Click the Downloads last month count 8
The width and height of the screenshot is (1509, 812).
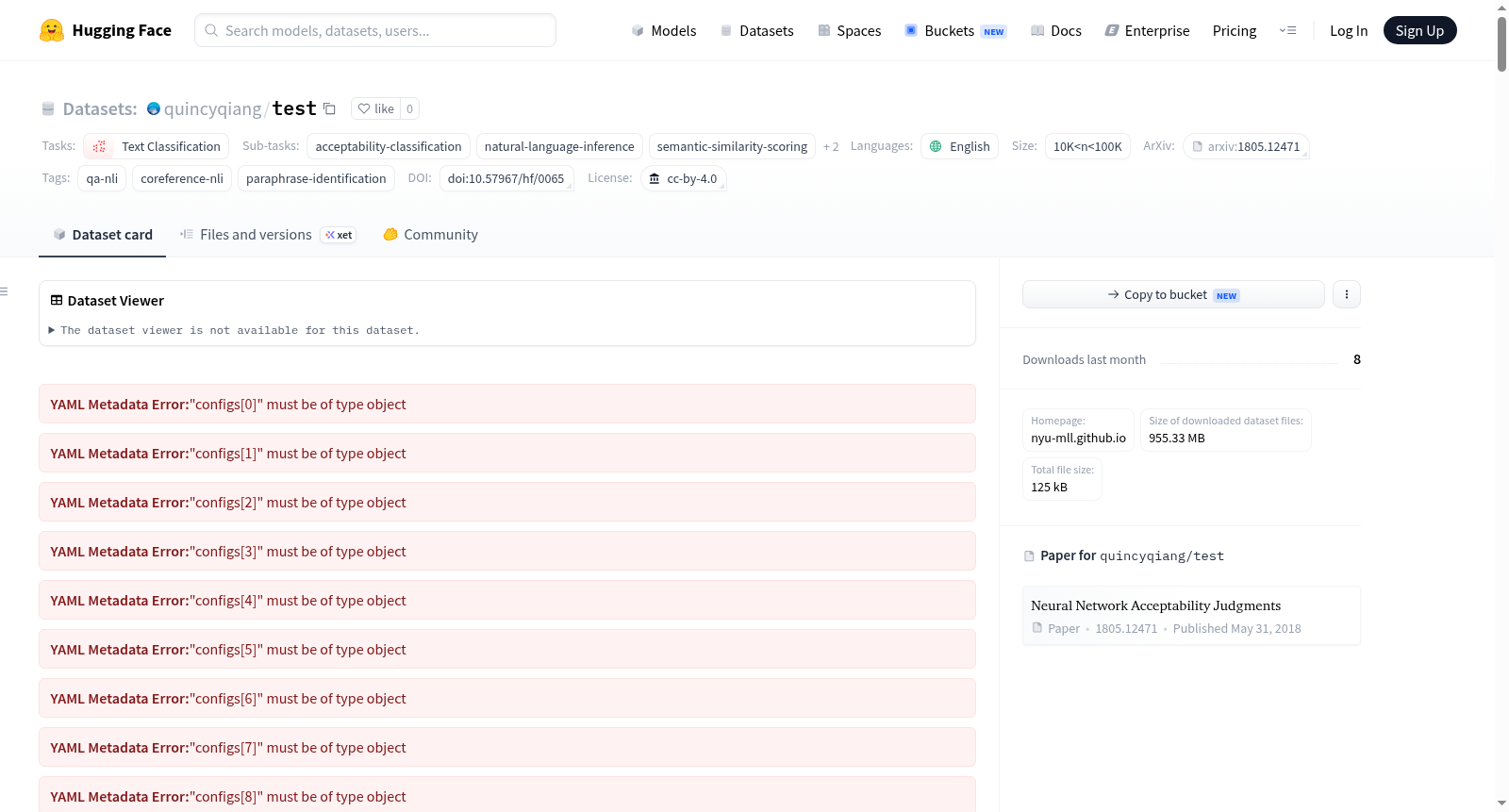pos(1357,359)
